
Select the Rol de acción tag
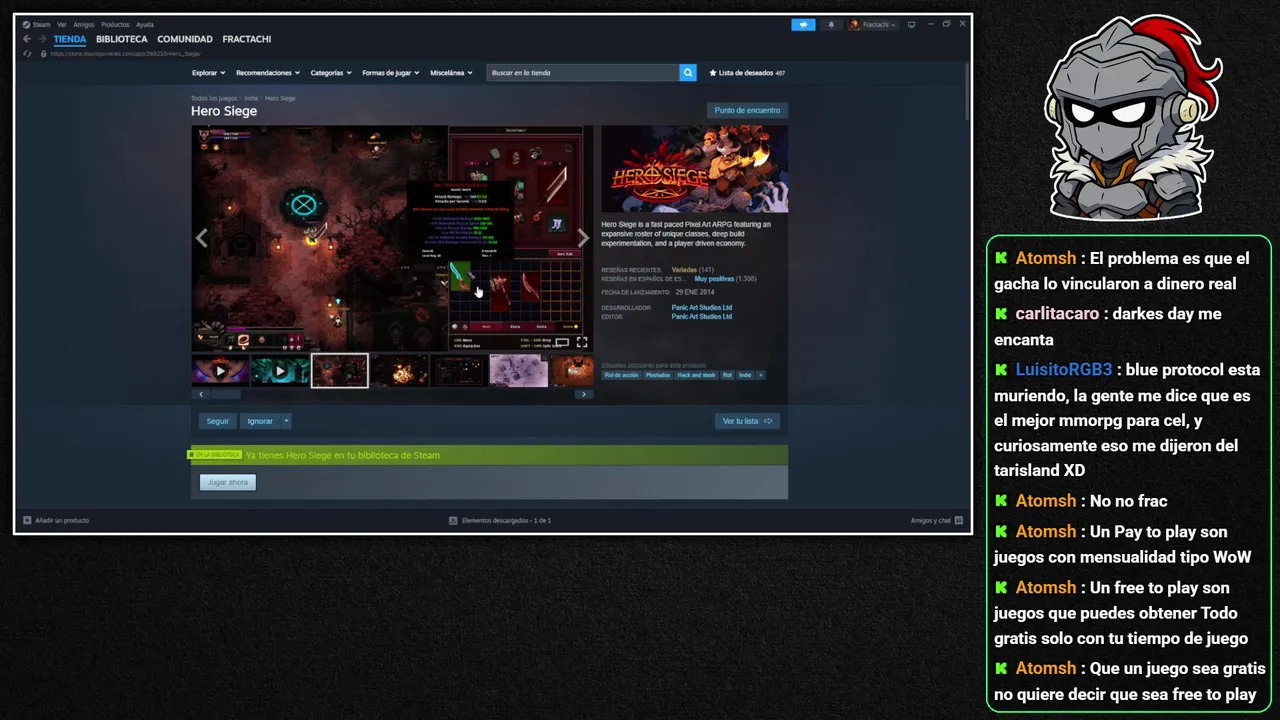(x=621, y=375)
